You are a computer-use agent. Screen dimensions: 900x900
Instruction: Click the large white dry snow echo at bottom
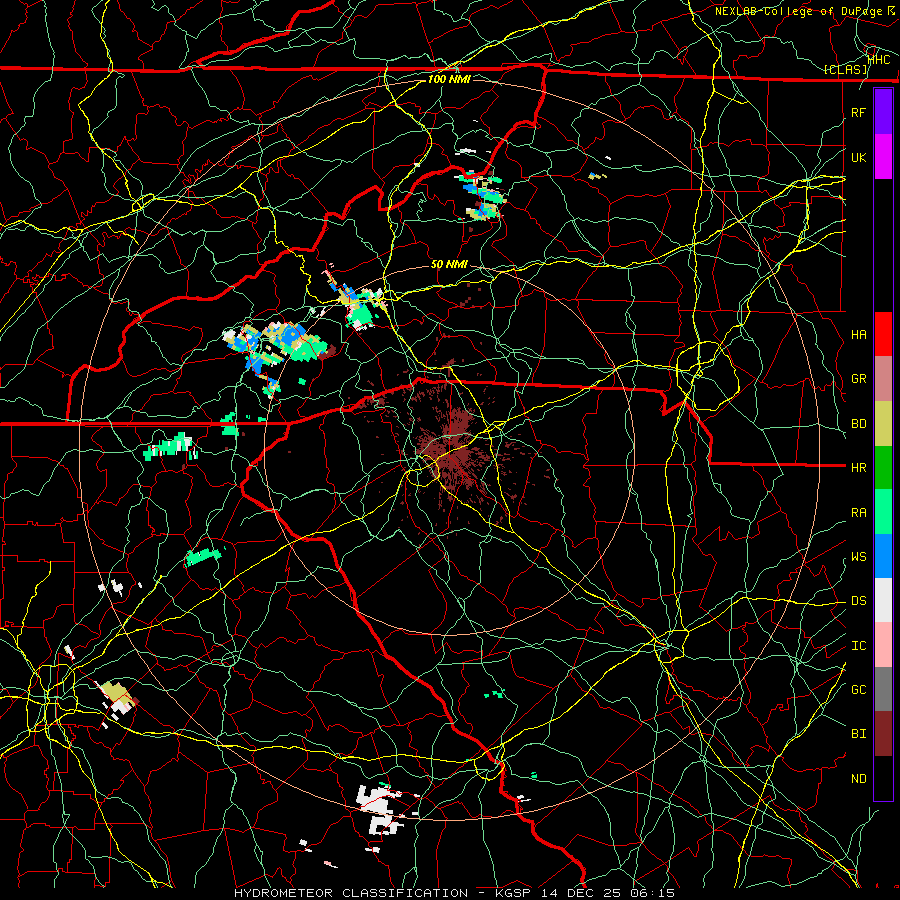point(379,809)
